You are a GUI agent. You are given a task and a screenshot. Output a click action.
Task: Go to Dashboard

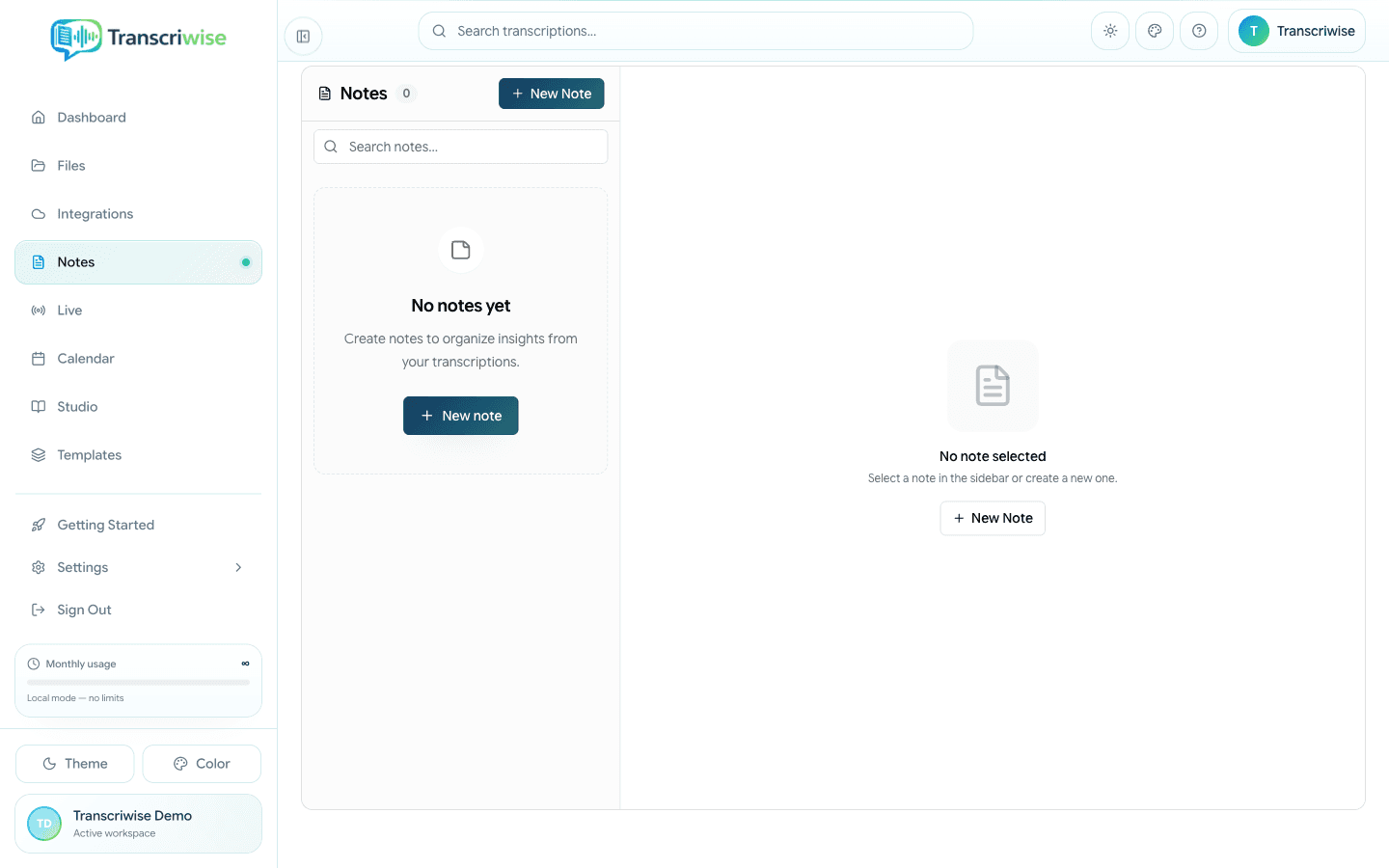(x=138, y=118)
